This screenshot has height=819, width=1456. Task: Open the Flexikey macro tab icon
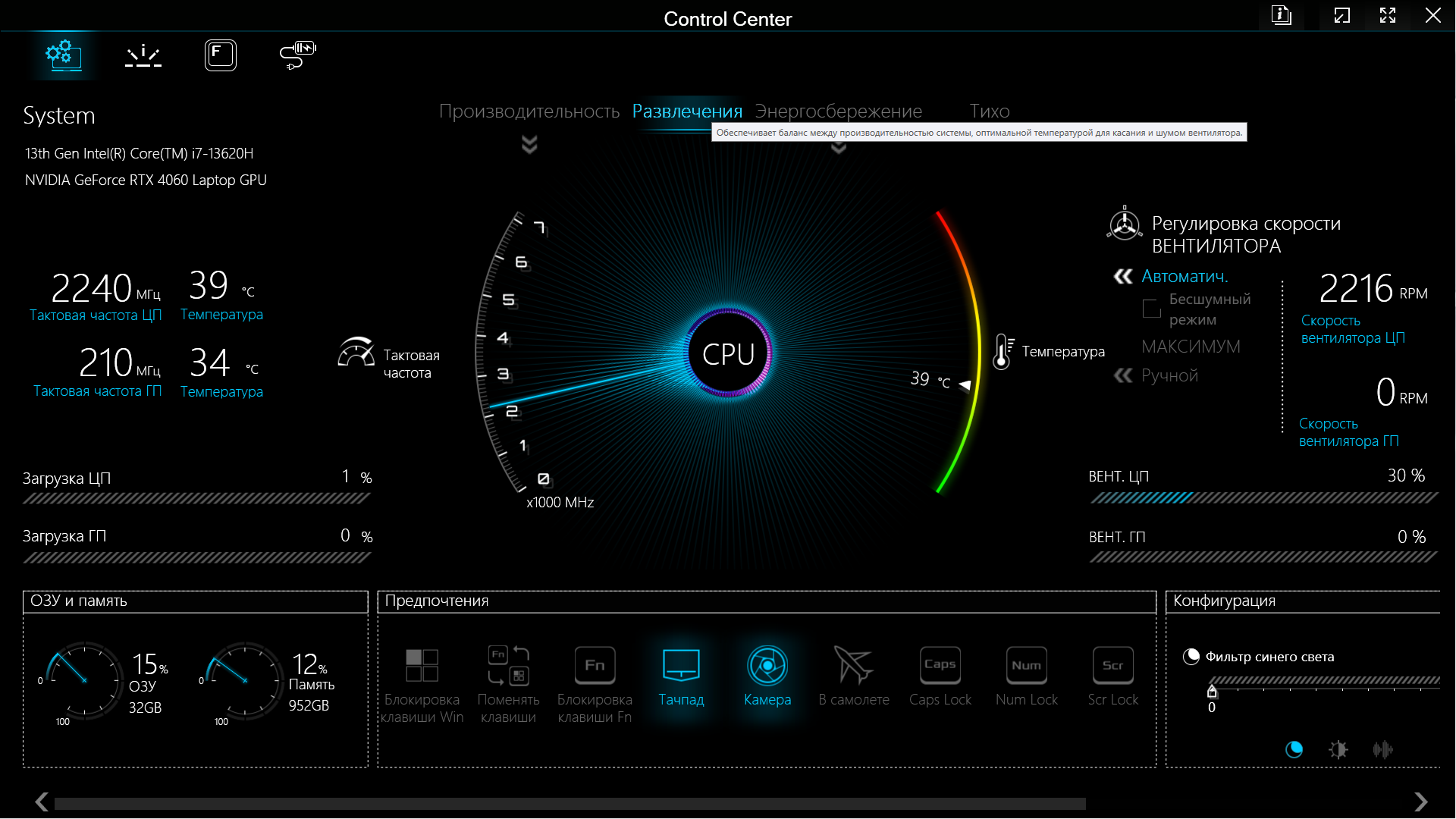point(220,55)
